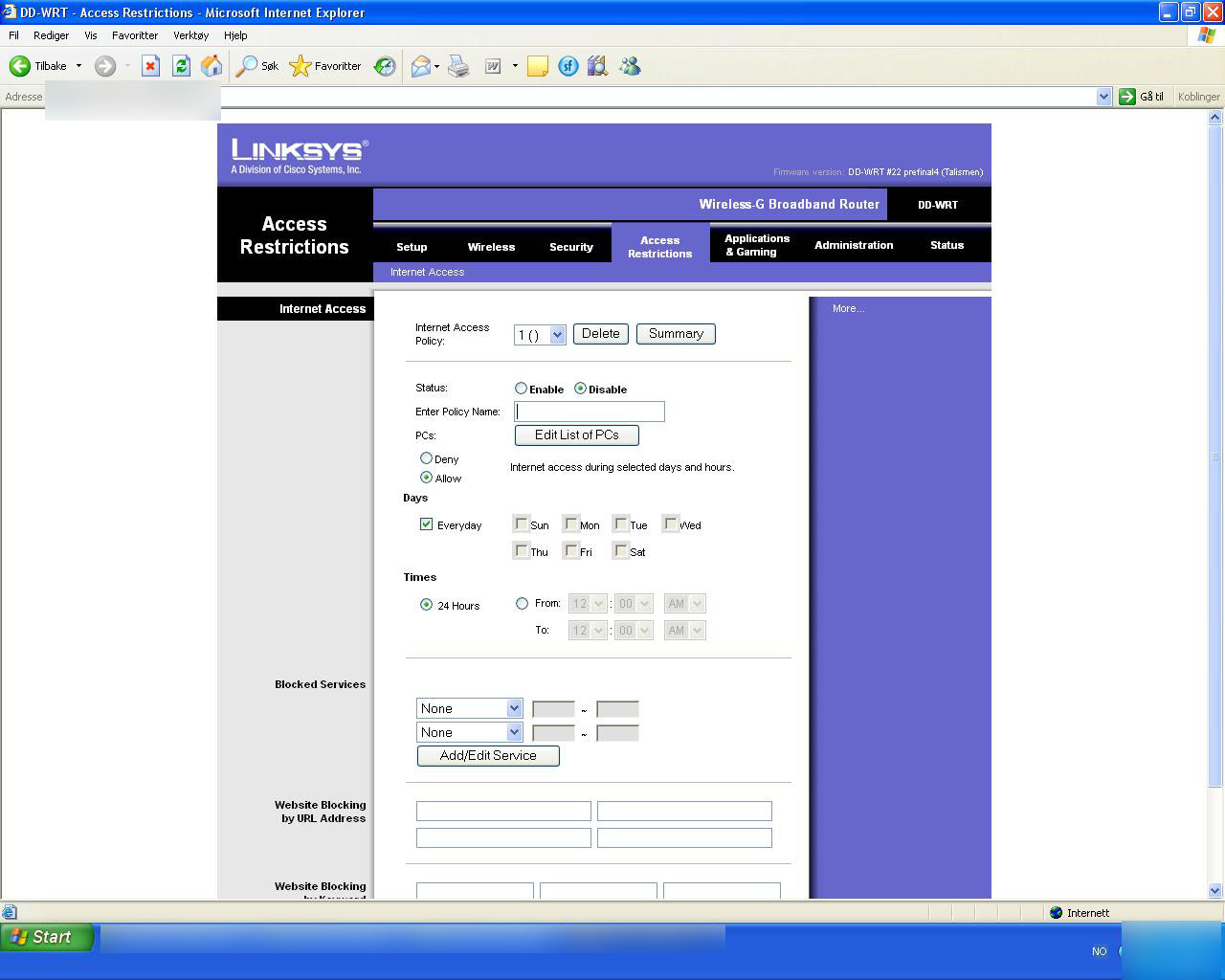Open the History clock icon
1225x980 pixels.
click(385, 66)
